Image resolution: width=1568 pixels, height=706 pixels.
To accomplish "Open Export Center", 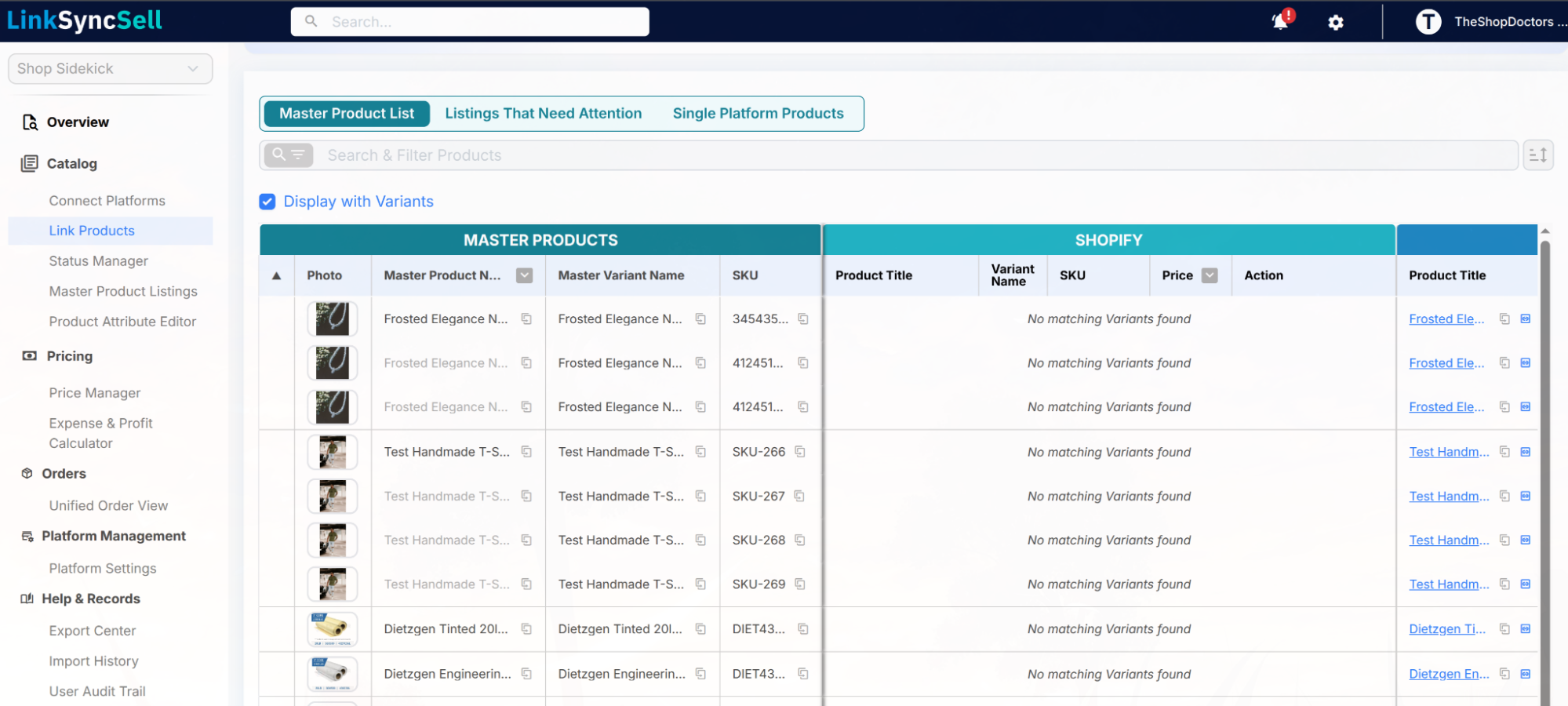I will (x=93, y=631).
